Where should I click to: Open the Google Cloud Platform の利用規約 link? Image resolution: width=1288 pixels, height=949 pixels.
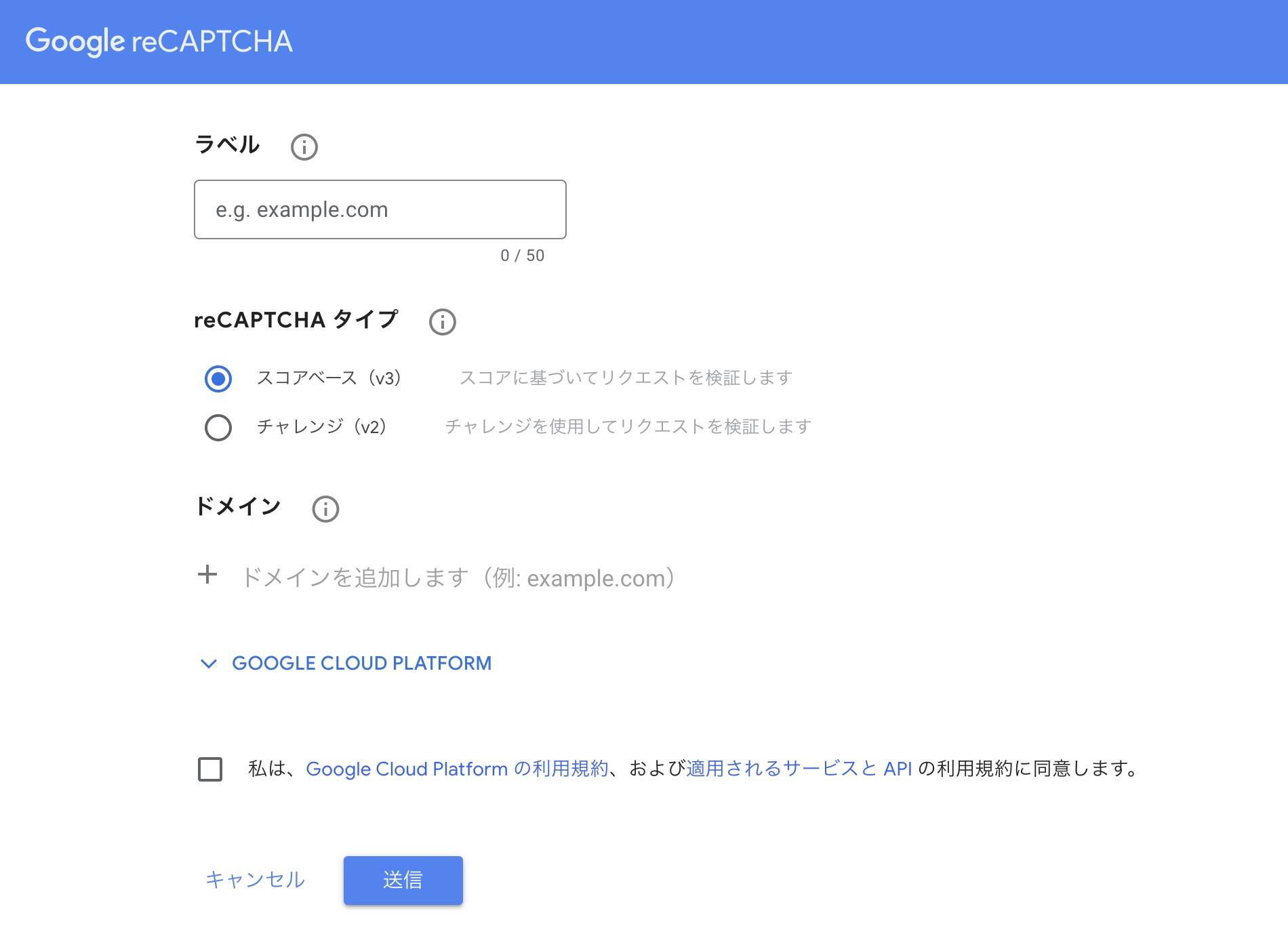(458, 769)
